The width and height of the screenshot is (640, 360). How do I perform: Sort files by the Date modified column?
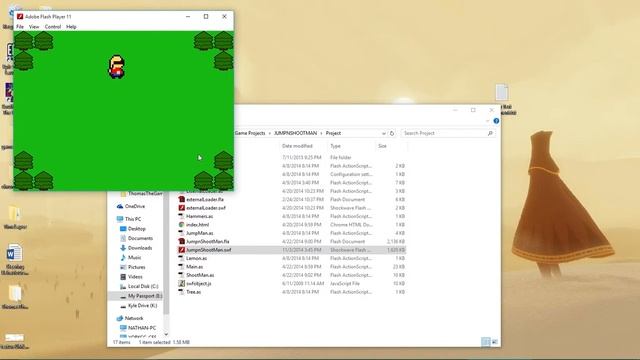tap(297, 146)
